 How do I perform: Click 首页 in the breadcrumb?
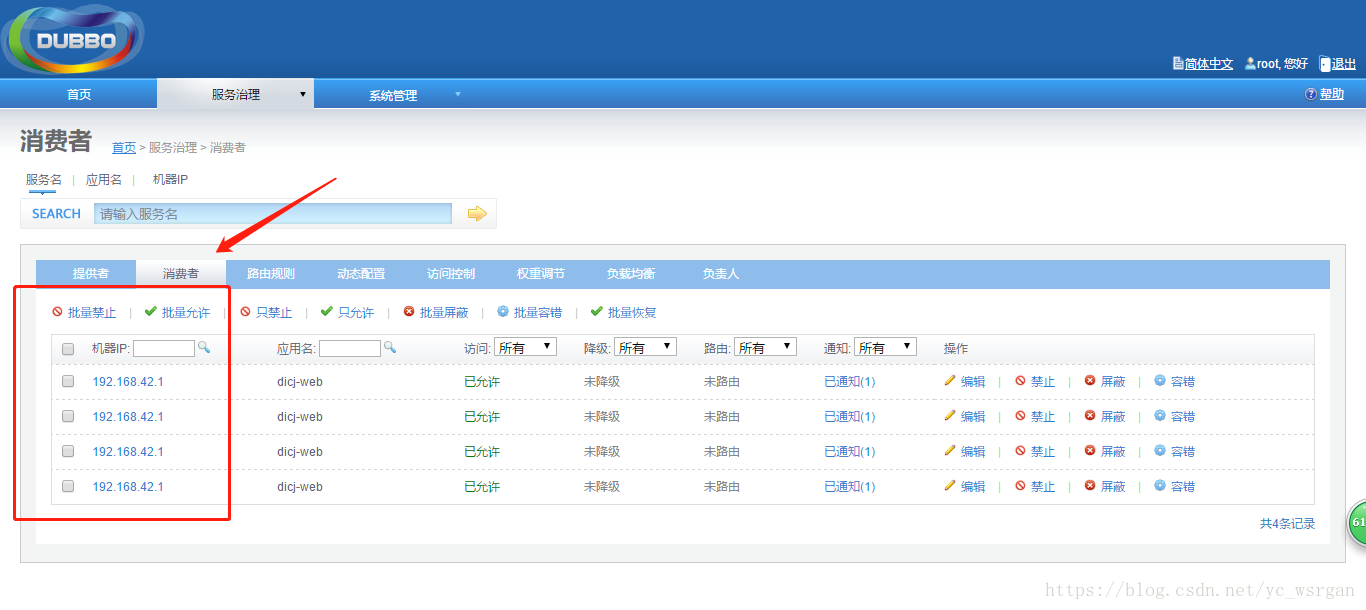pyautogui.click(x=124, y=148)
